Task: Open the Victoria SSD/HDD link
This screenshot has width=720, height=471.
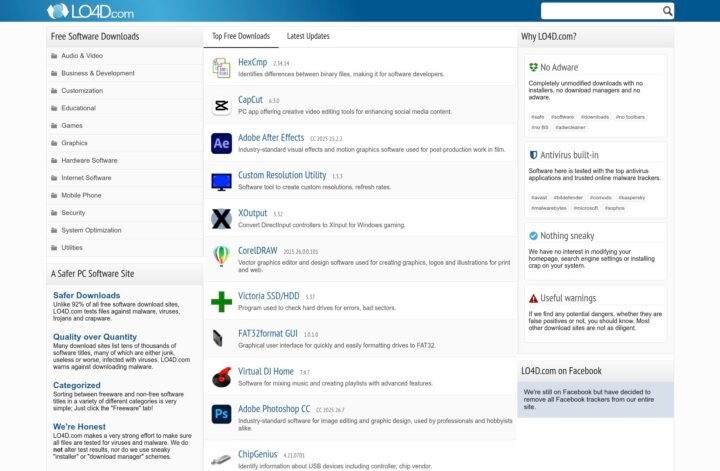Action: click(x=269, y=296)
